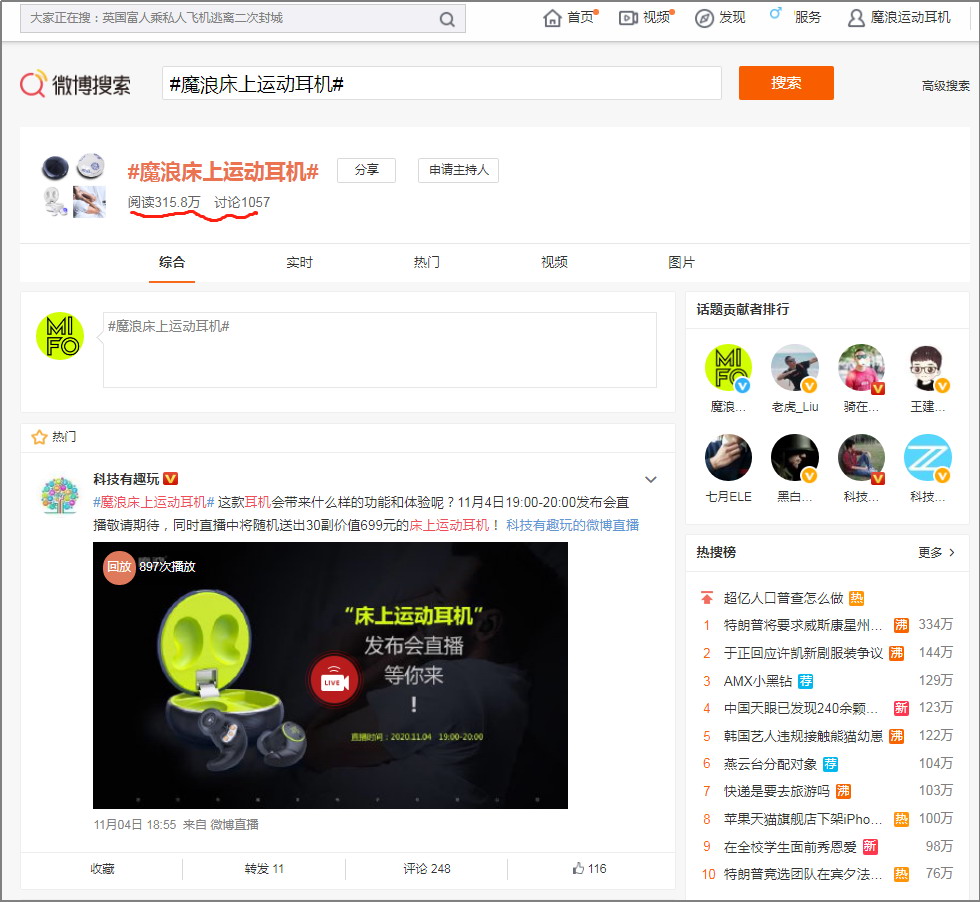Click the #魔浪床上运动耳机# hashtag in post
980x902 pixels.
point(154,502)
